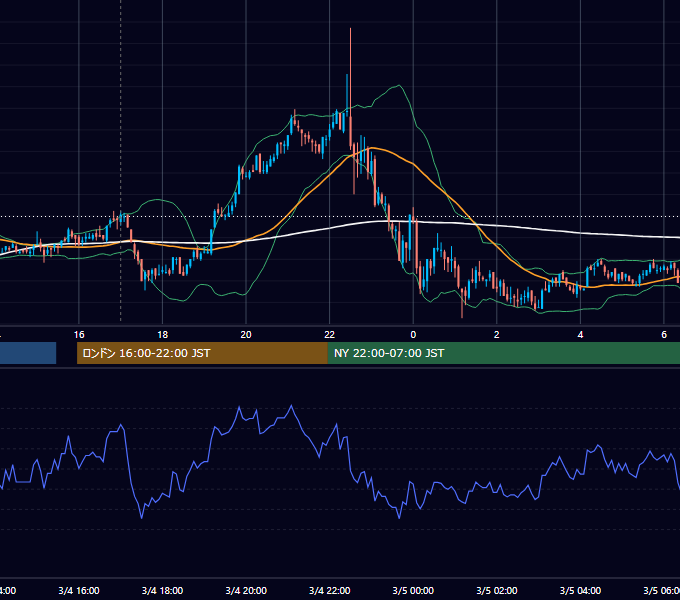Click the 3/5 00:00 date label

(x=413, y=590)
